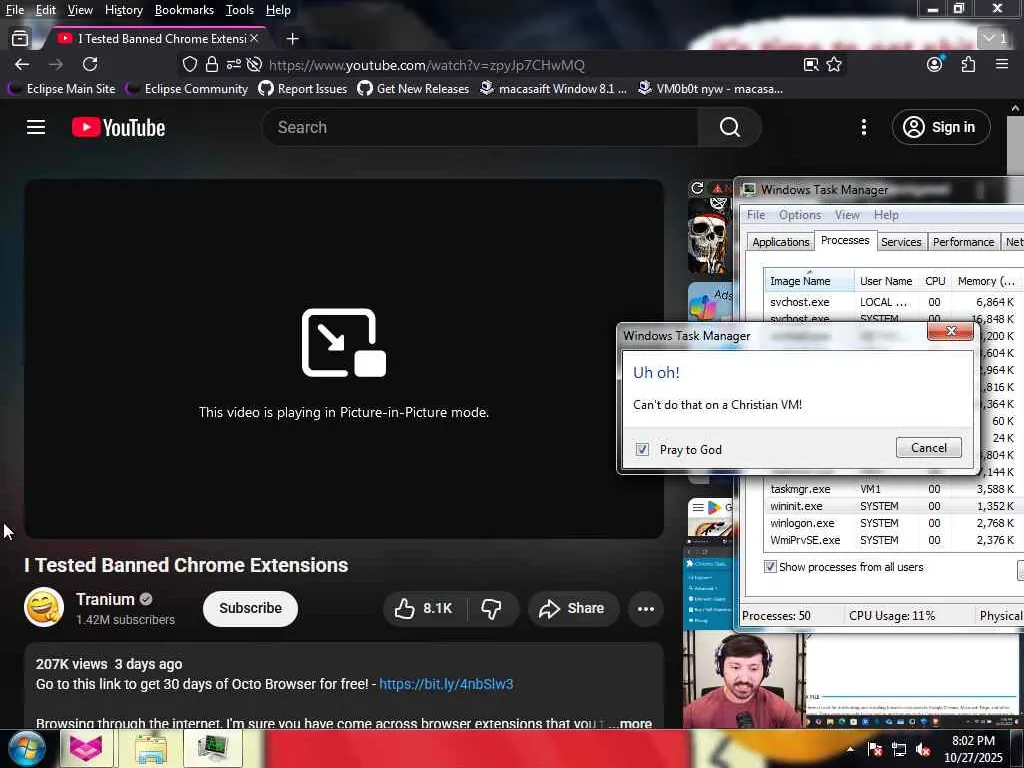The width and height of the screenshot is (1024, 768).
Task: Open more actions ellipsis below video
Action: click(x=645, y=609)
